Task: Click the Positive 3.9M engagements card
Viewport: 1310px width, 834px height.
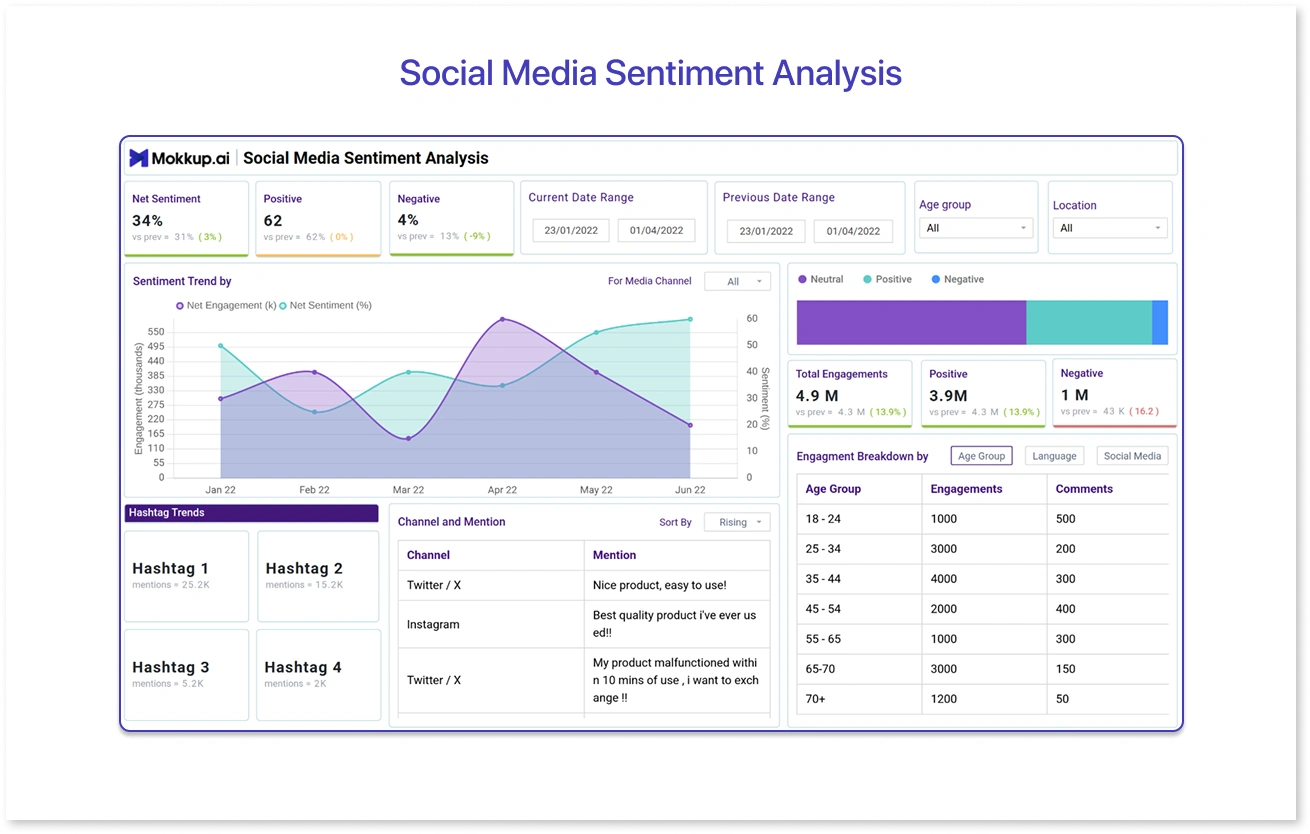Action: click(983, 393)
